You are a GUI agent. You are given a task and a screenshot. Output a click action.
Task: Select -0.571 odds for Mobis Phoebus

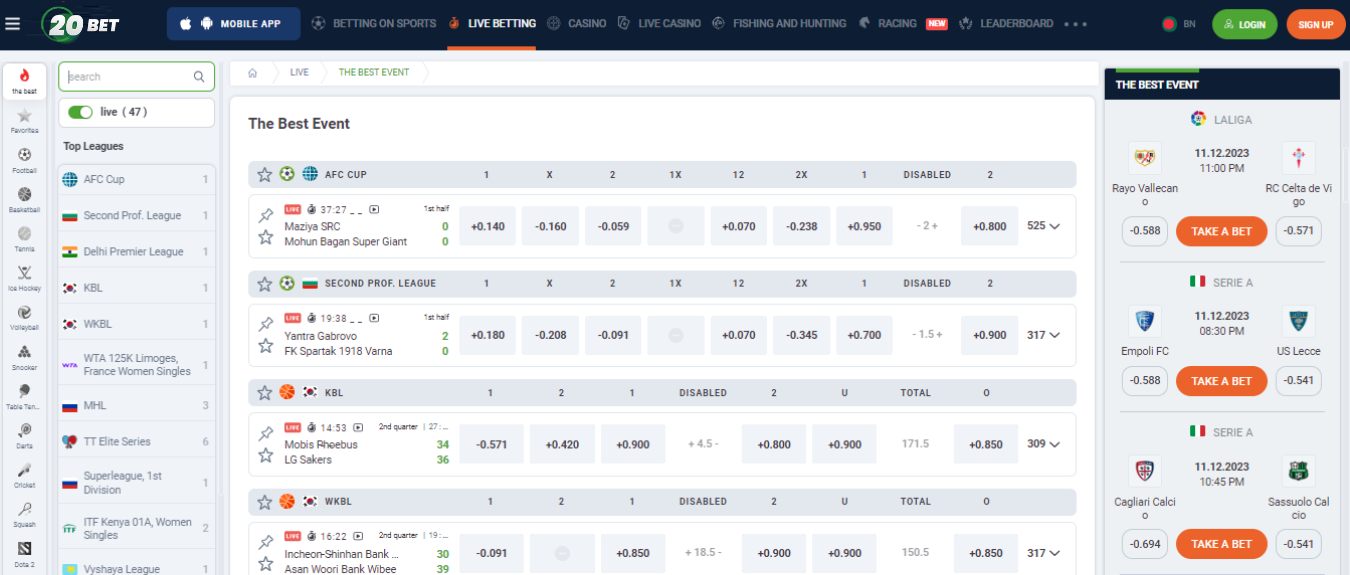pyautogui.click(x=491, y=444)
